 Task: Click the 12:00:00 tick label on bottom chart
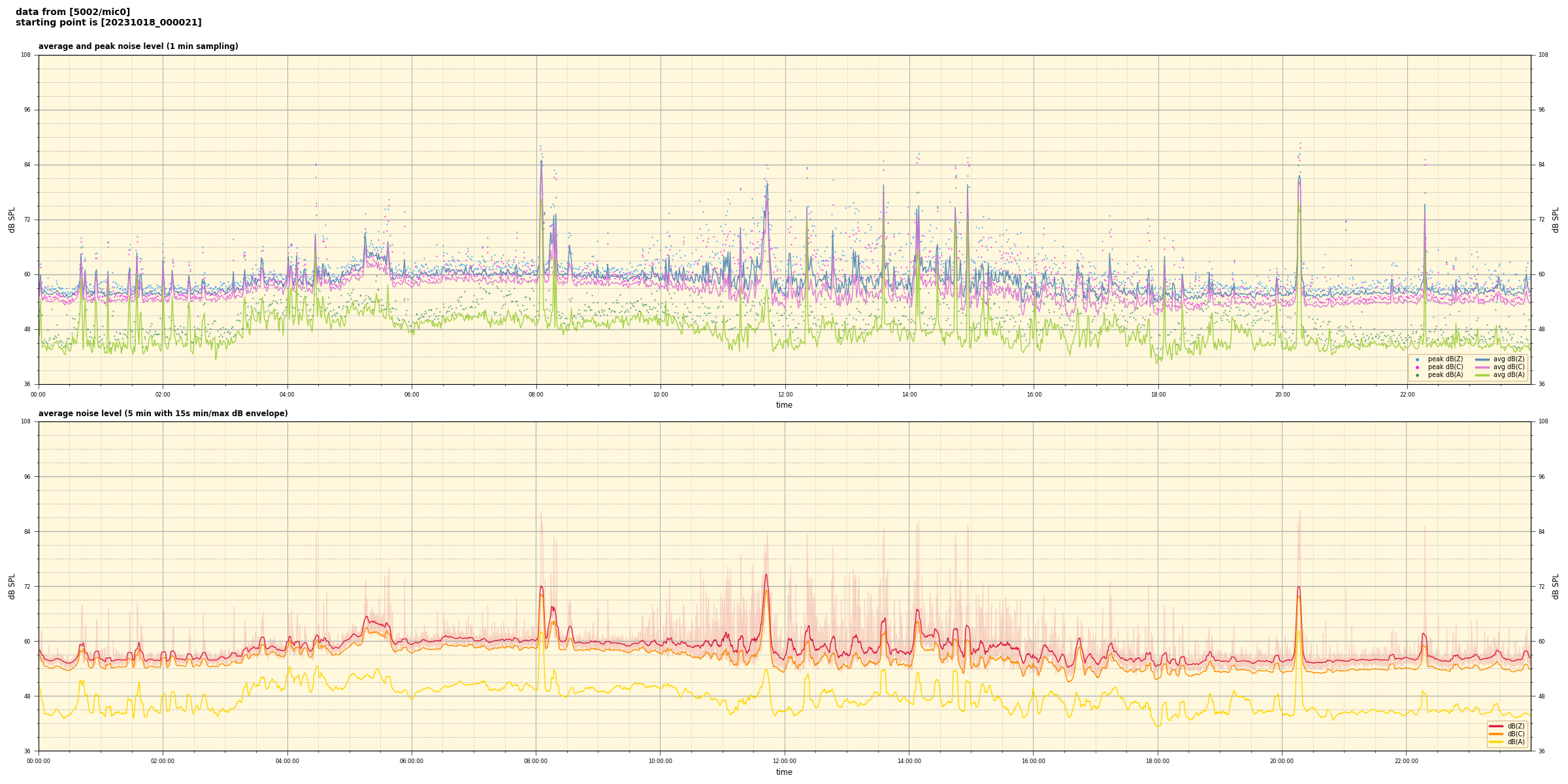(785, 761)
